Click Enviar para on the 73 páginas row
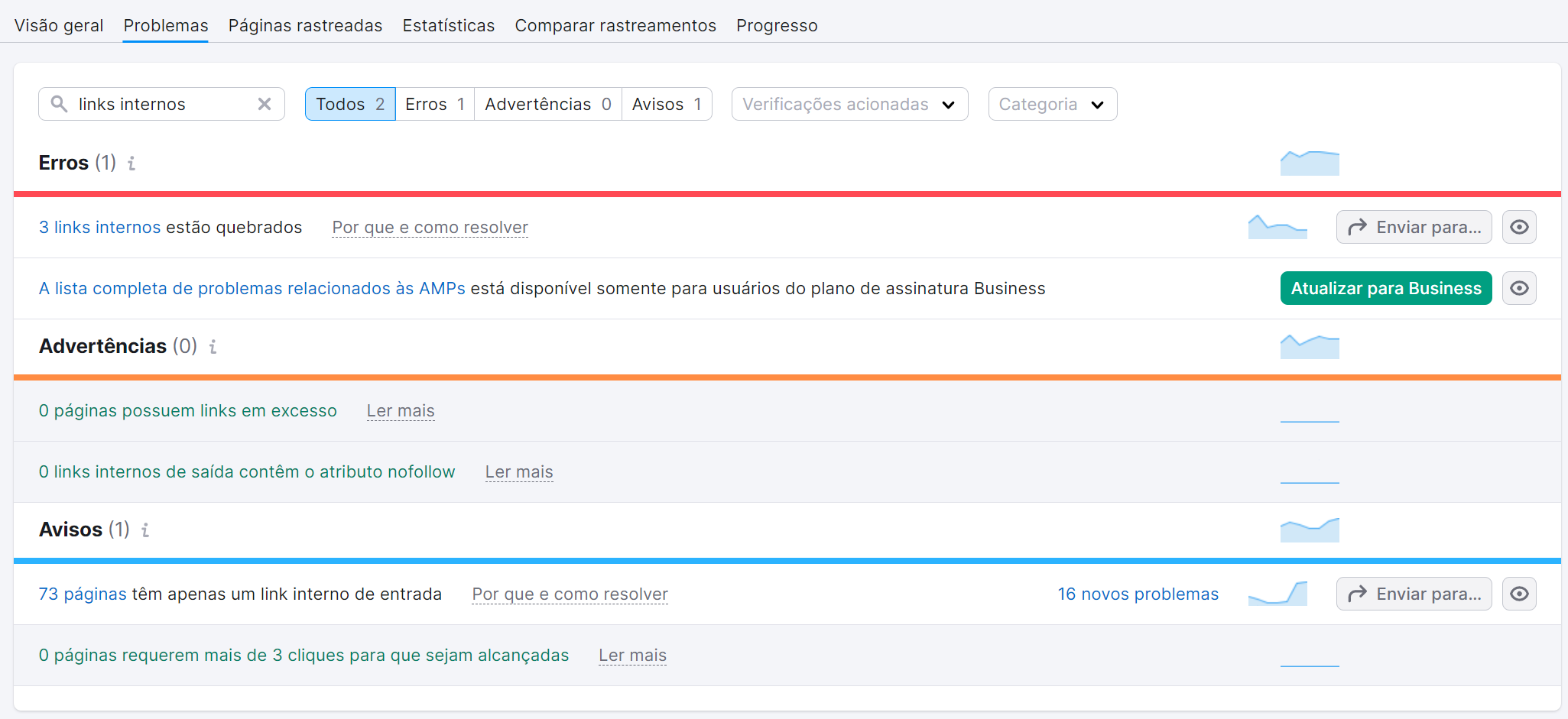 click(x=1414, y=594)
